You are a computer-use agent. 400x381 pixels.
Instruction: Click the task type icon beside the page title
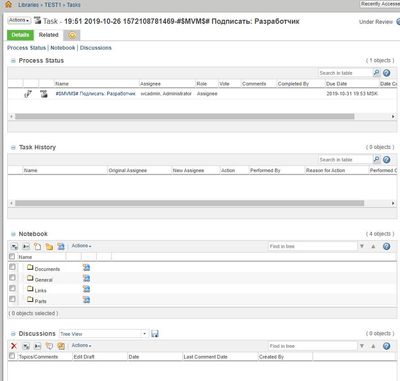click(x=38, y=20)
